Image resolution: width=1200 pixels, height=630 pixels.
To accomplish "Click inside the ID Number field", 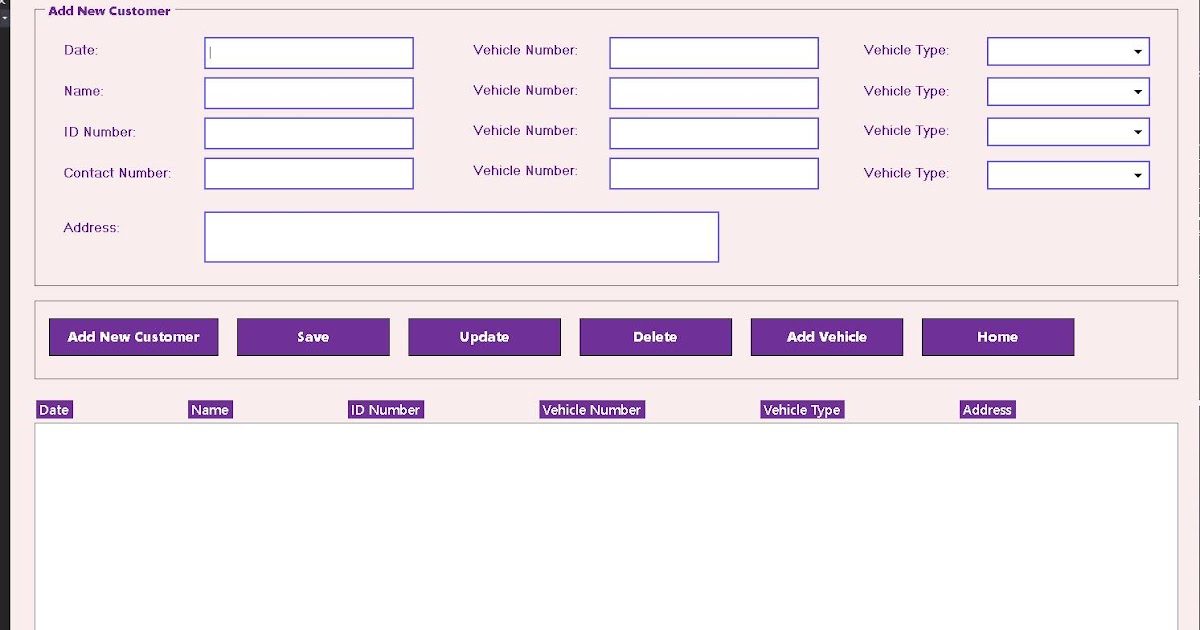I will (x=308, y=132).
